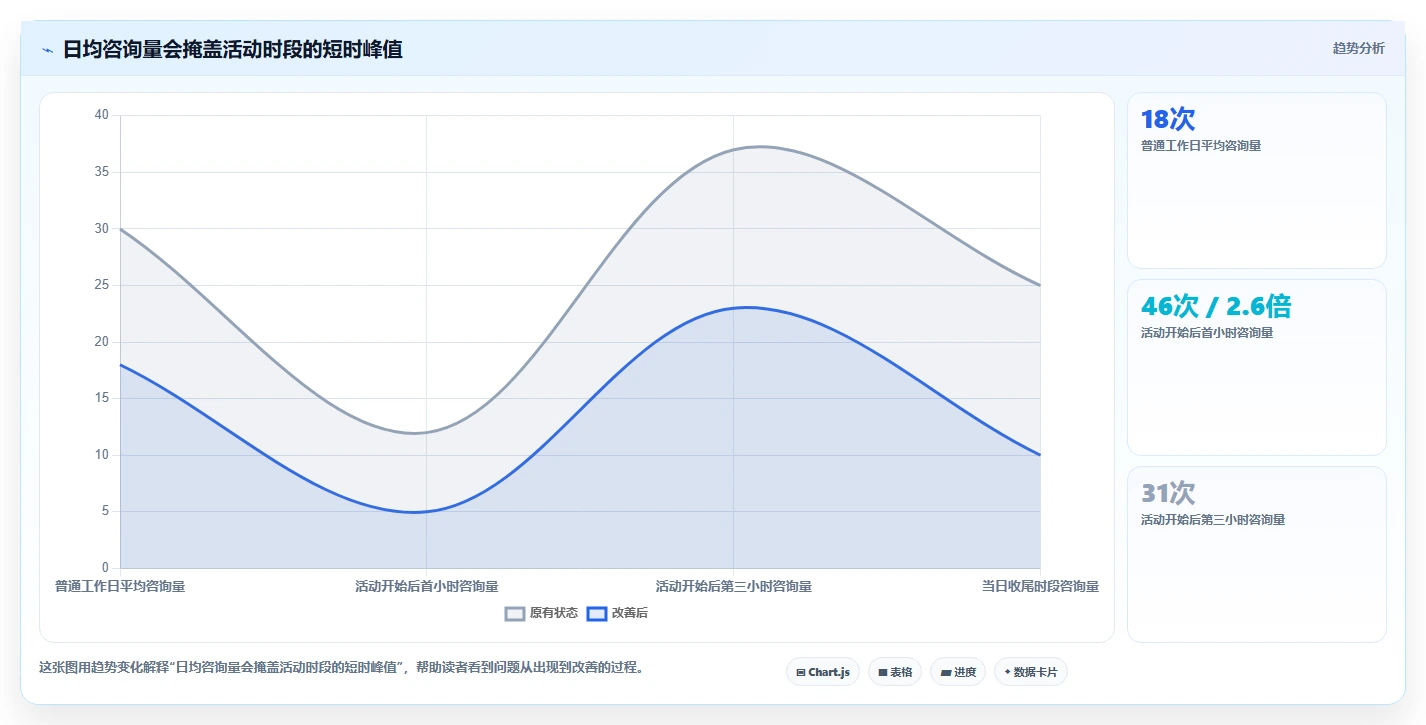Viewport: 1426px width, 725px height.
Task: Click the 趋势分析 label in the header
Action: click(x=1358, y=49)
